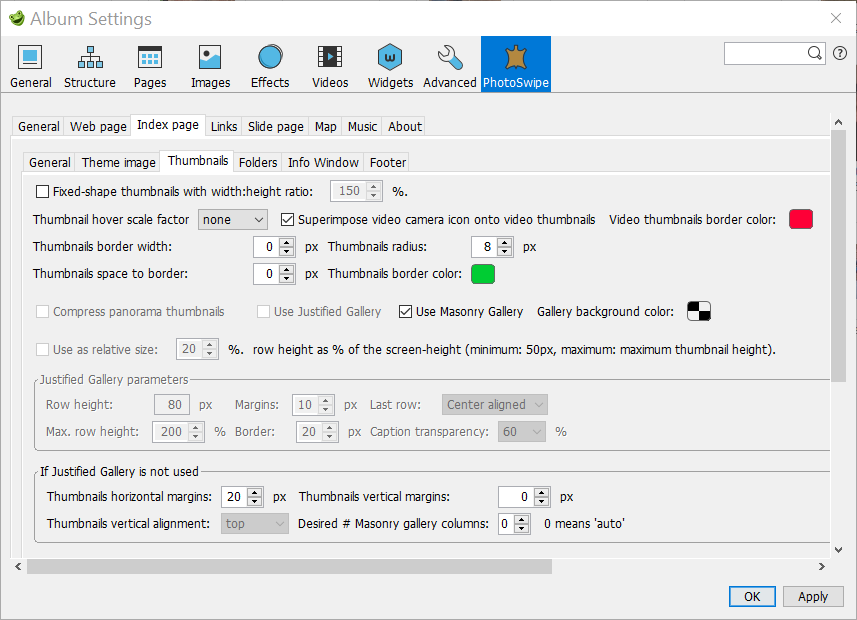Switch to the Slide page tab
857x620 pixels.
point(275,126)
